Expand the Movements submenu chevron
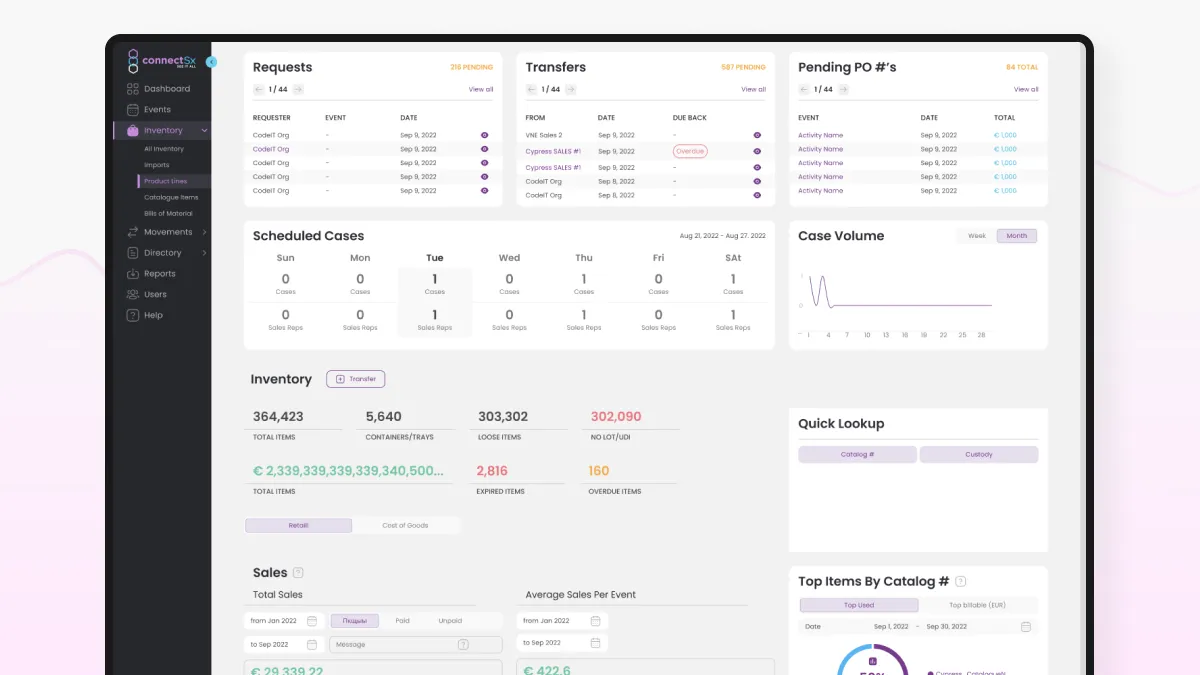1200x675 pixels. point(205,232)
